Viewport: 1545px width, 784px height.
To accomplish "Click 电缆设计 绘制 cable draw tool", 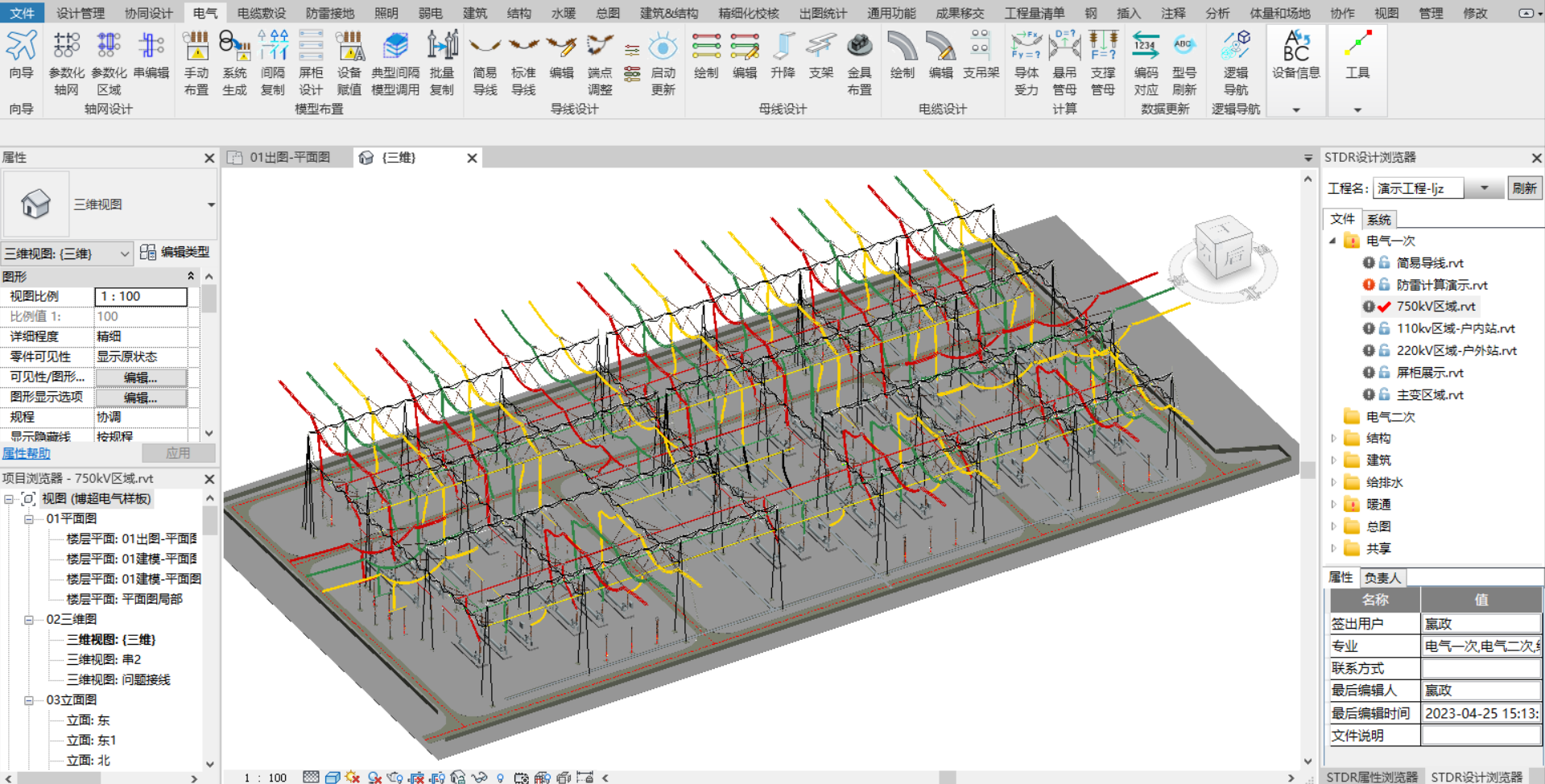I will (902, 55).
